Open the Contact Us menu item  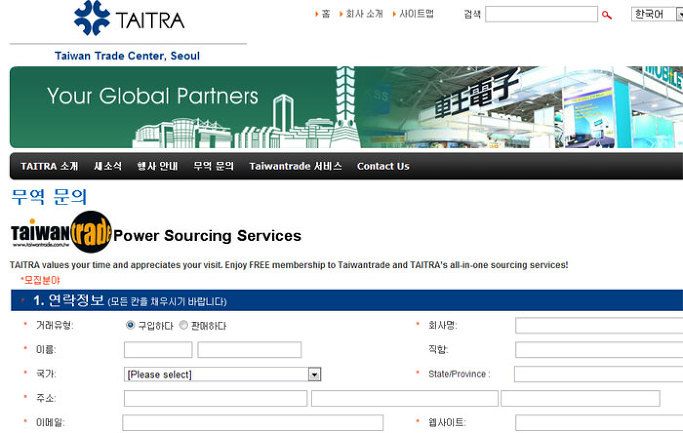pyautogui.click(x=383, y=166)
